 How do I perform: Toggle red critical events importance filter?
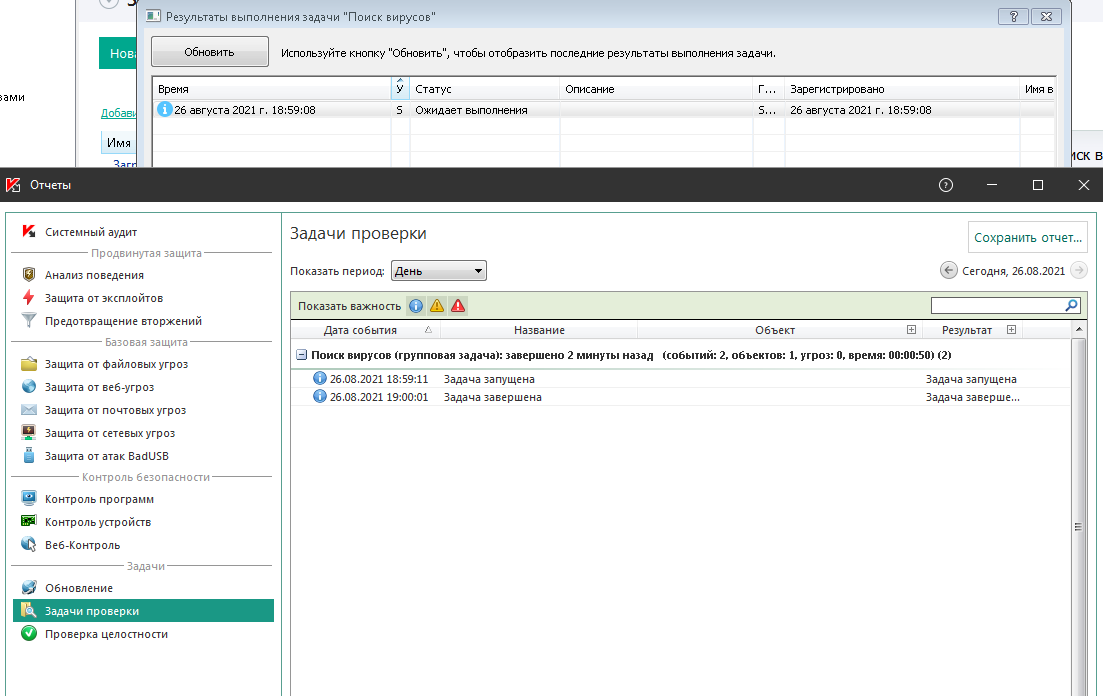coord(458,306)
